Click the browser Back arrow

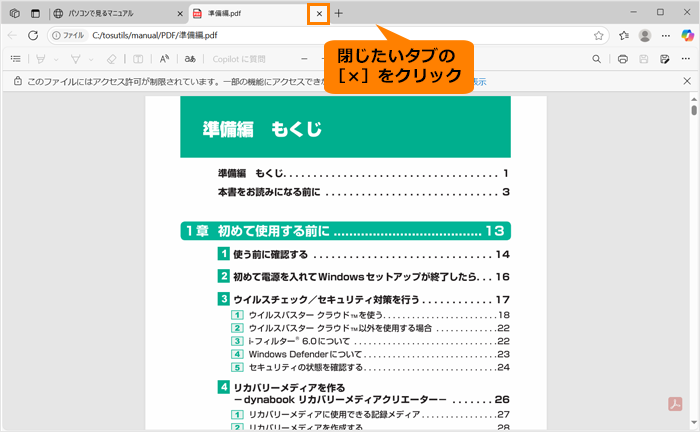coord(12,35)
